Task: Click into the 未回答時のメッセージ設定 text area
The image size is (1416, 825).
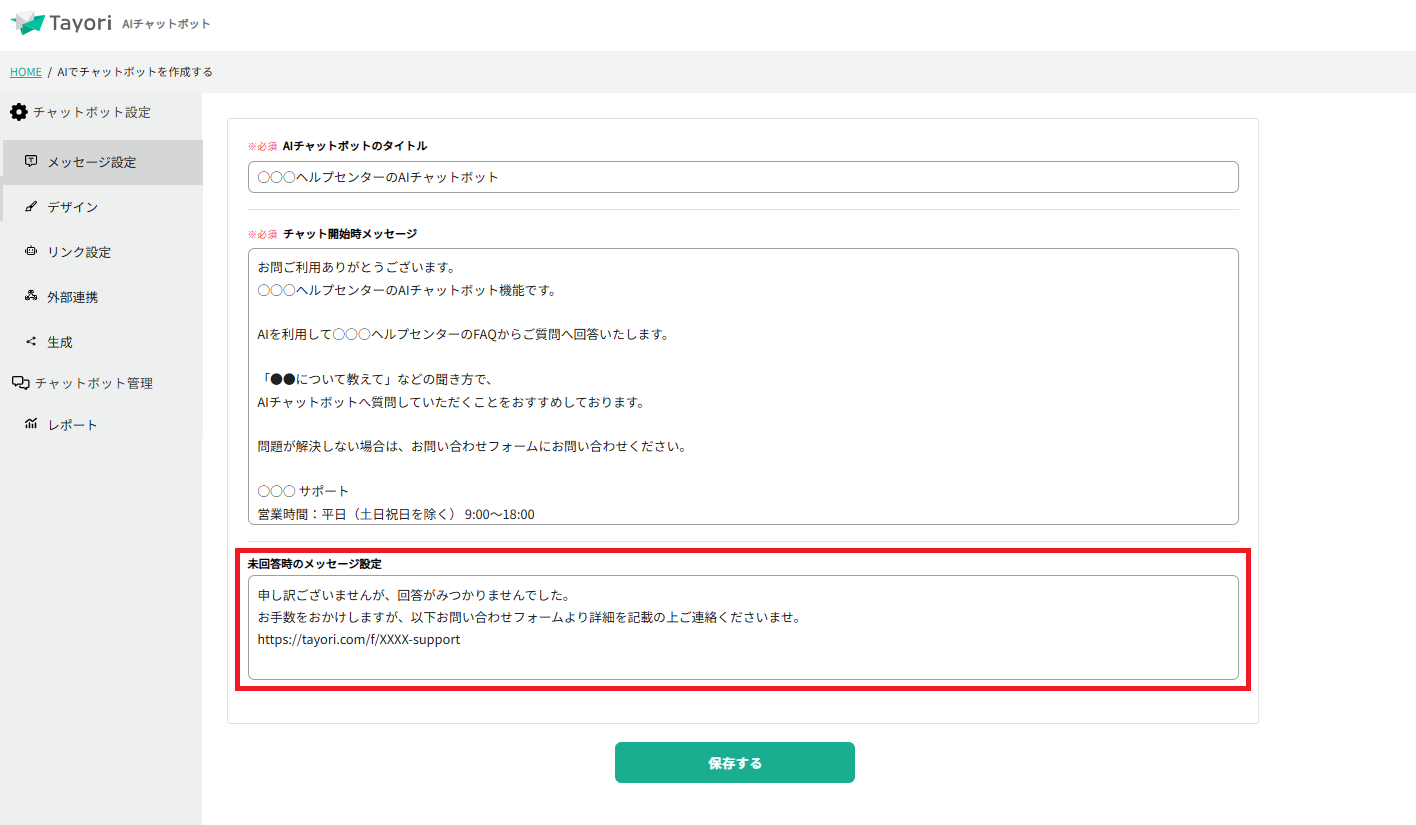Action: (742, 627)
